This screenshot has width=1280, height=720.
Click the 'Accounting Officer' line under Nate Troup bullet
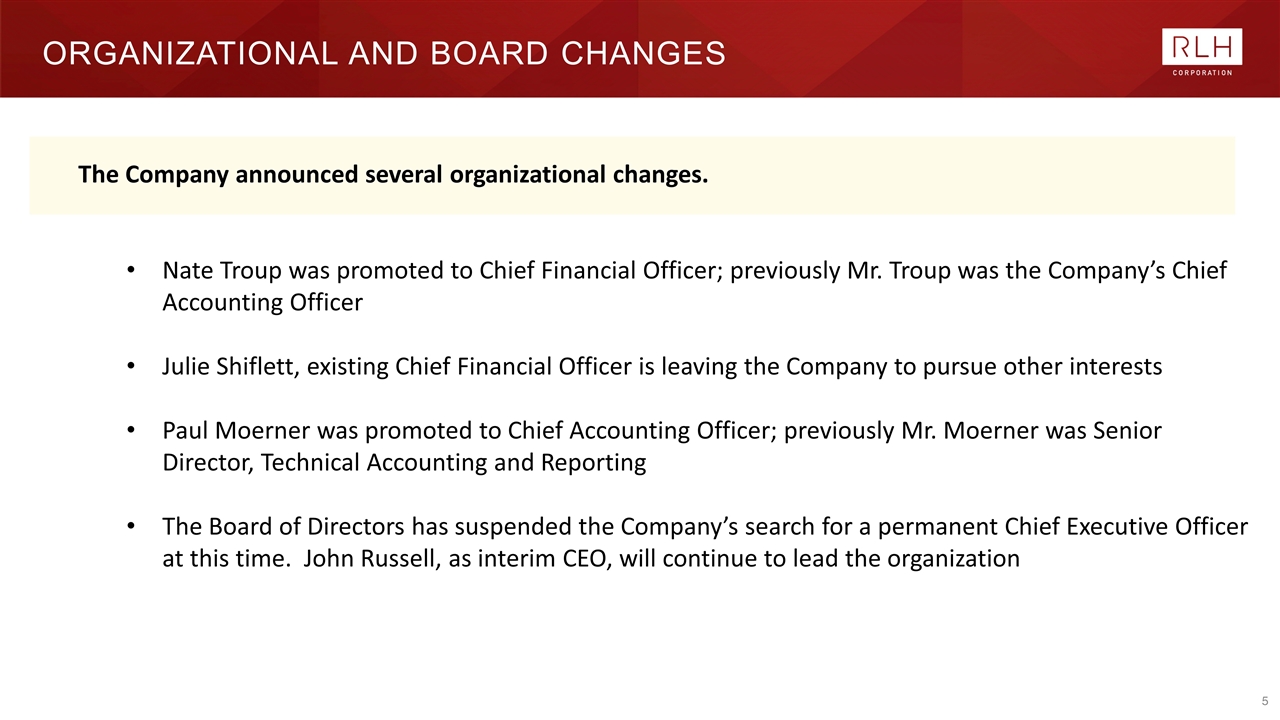tap(263, 303)
